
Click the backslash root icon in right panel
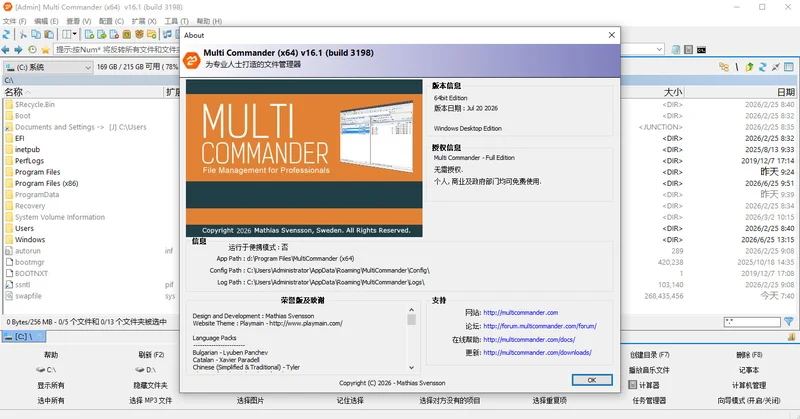click(x=737, y=67)
